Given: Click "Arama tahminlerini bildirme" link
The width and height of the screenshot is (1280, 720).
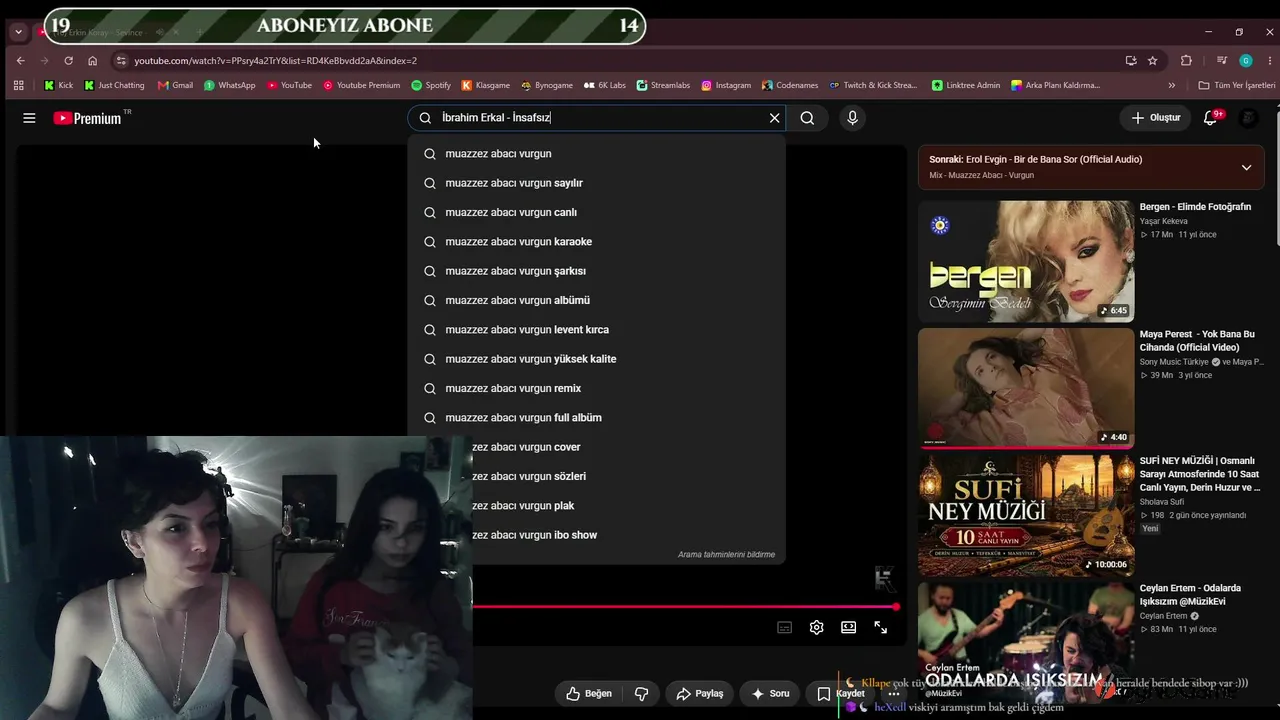Looking at the screenshot, I should [726, 554].
